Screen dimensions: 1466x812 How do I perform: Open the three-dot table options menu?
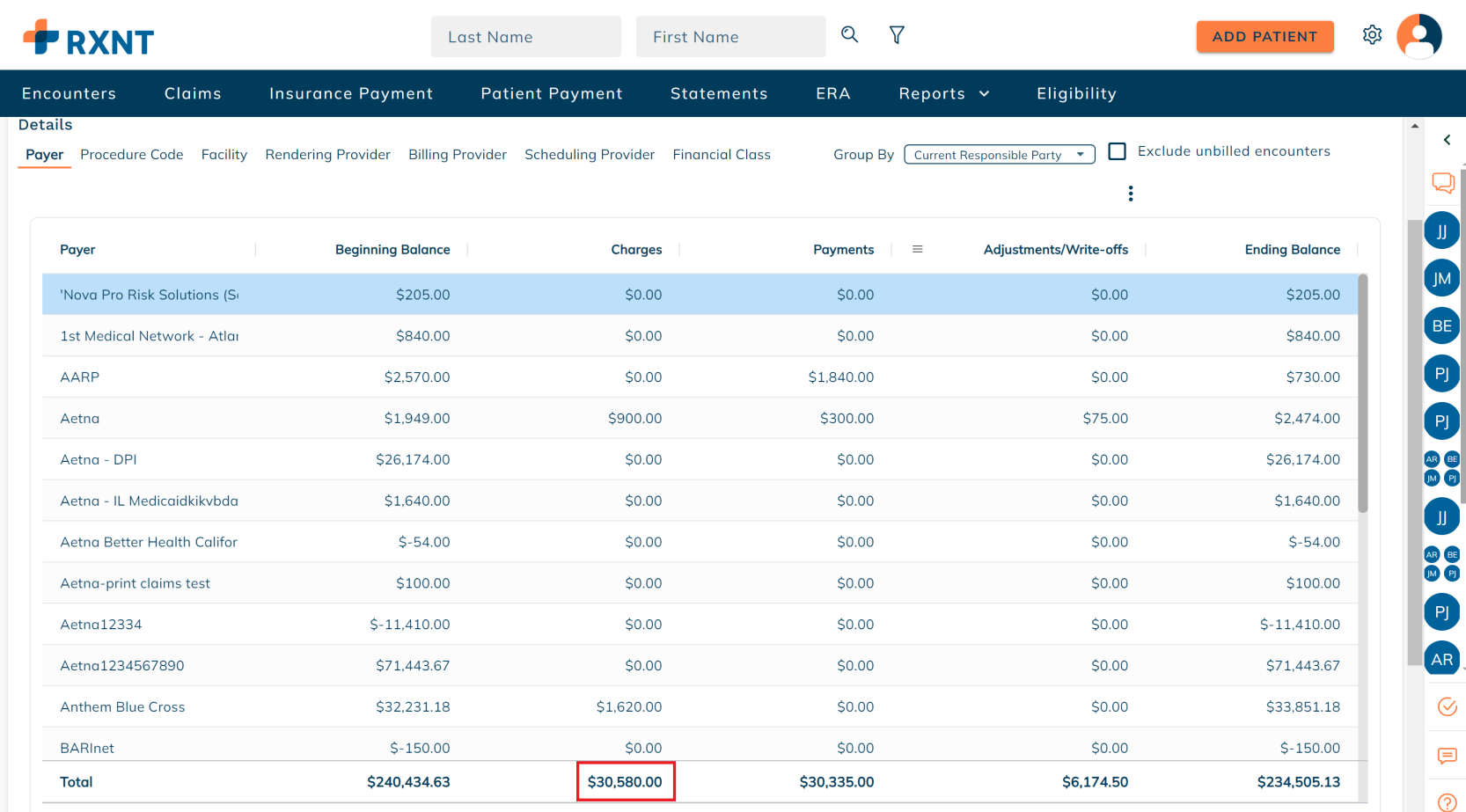[x=1131, y=194]
